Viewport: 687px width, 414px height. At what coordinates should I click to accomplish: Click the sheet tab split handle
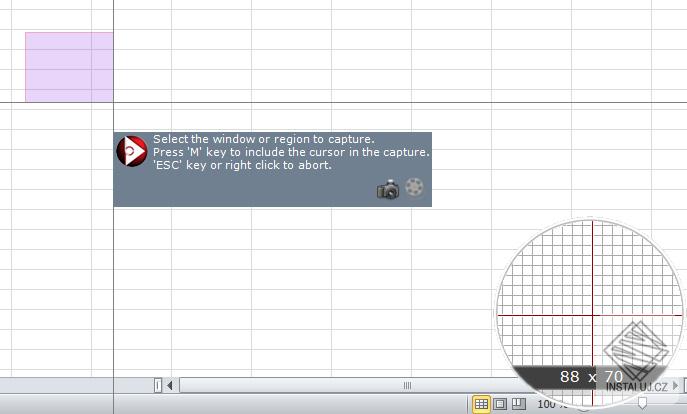pyautogui.click(x=158, y=386)
